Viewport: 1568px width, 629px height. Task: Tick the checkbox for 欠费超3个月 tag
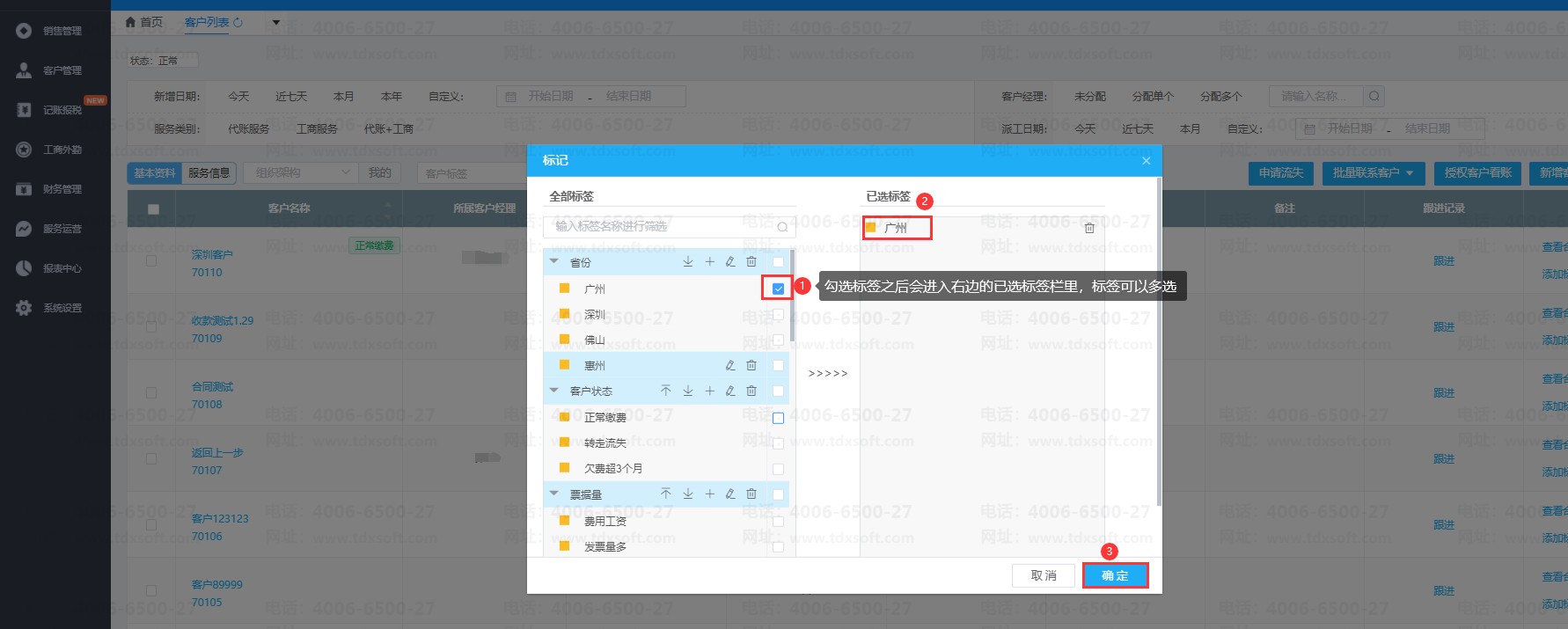(778, 469)
